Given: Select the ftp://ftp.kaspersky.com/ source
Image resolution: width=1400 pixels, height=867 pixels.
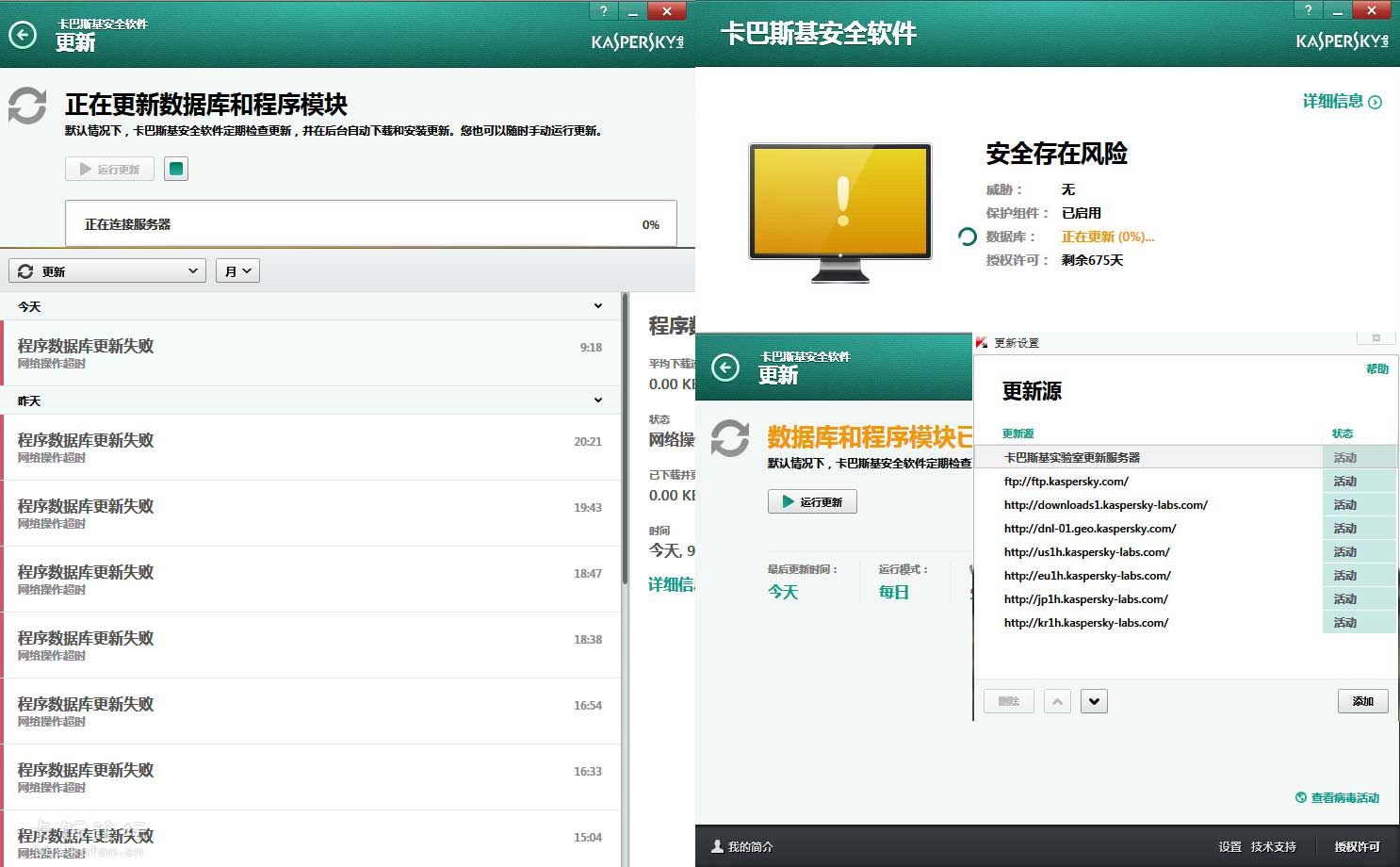Looking at the screenshot, I should point(1185,481).
